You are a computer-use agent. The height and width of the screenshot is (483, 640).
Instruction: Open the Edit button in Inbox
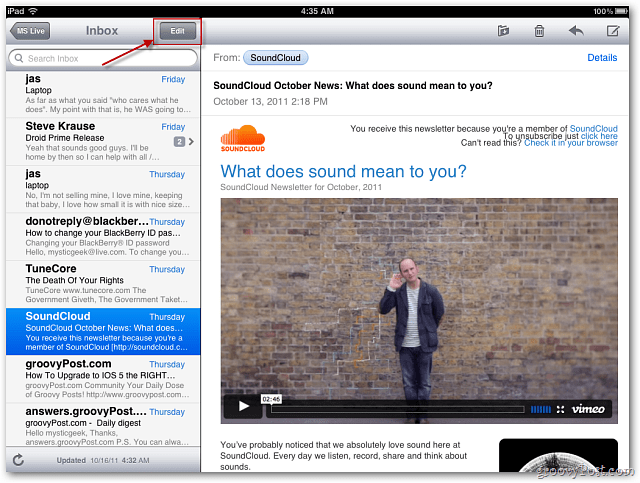tap(178, 31)
